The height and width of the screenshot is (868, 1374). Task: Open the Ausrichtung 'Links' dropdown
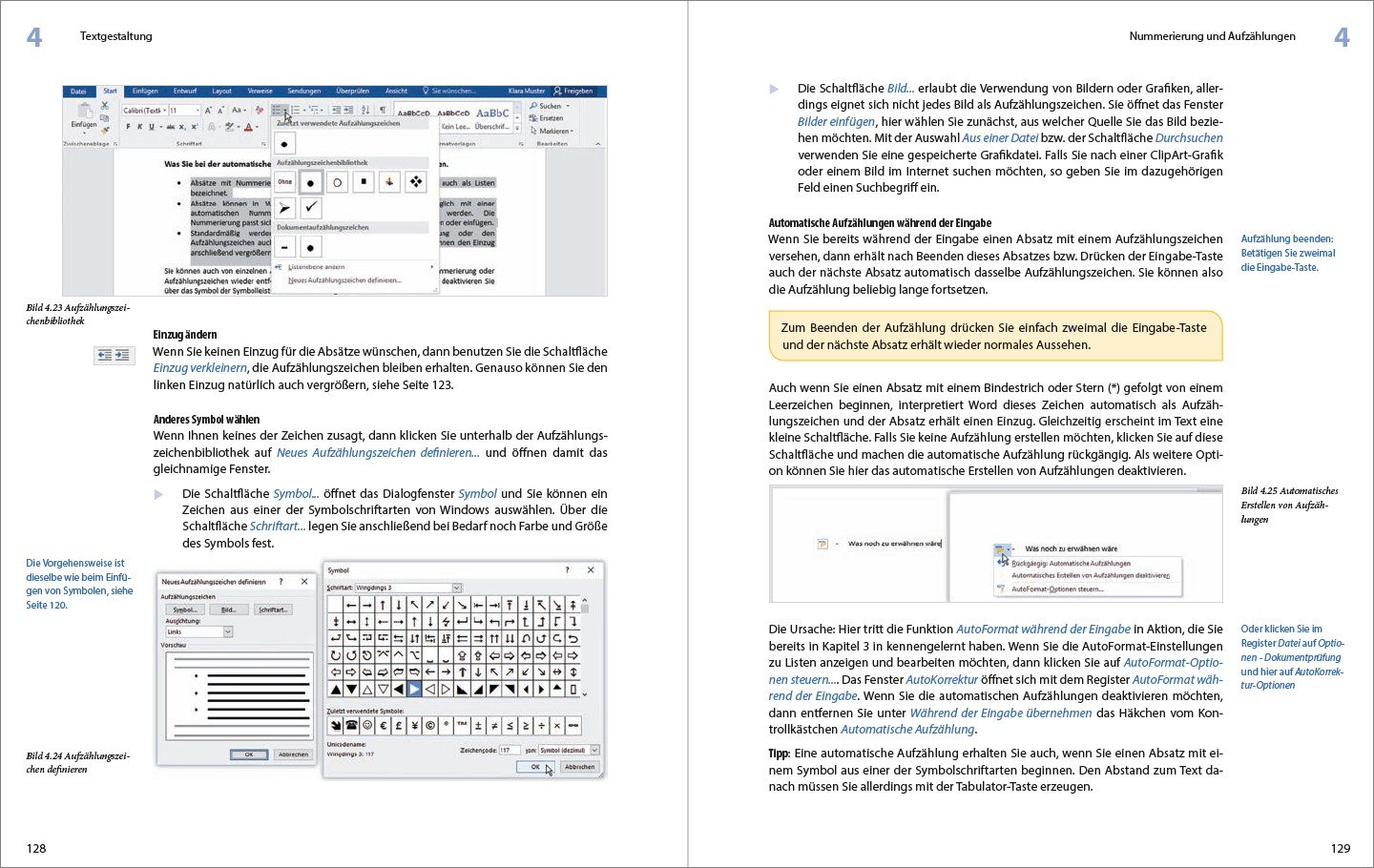tap(228, 631)
